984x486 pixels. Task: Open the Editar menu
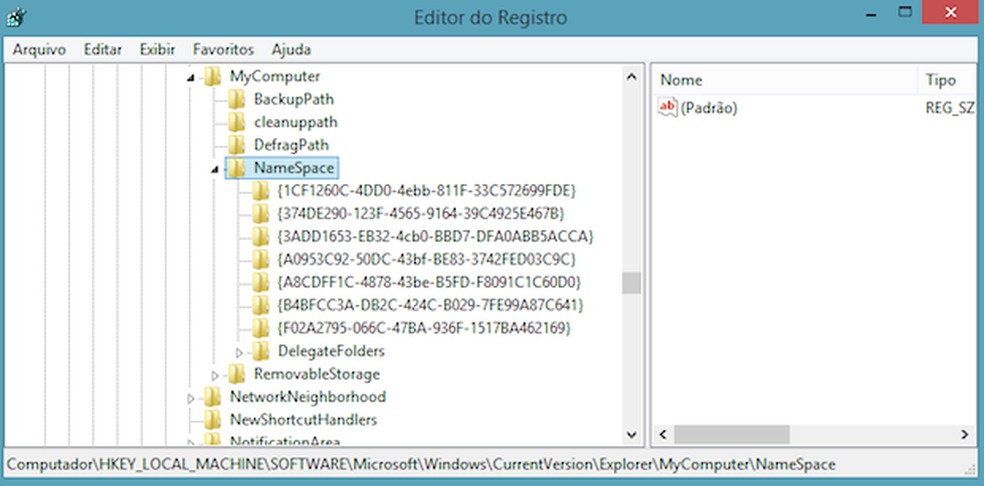(103, 50)
